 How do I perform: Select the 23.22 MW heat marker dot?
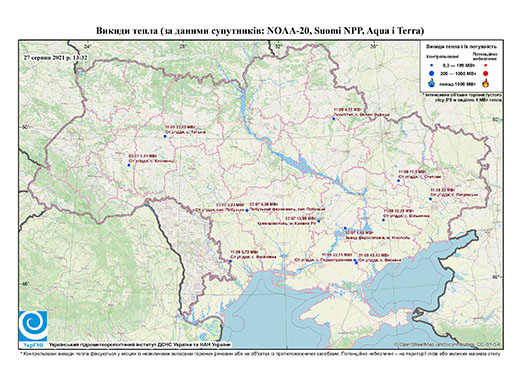[165, 136]
